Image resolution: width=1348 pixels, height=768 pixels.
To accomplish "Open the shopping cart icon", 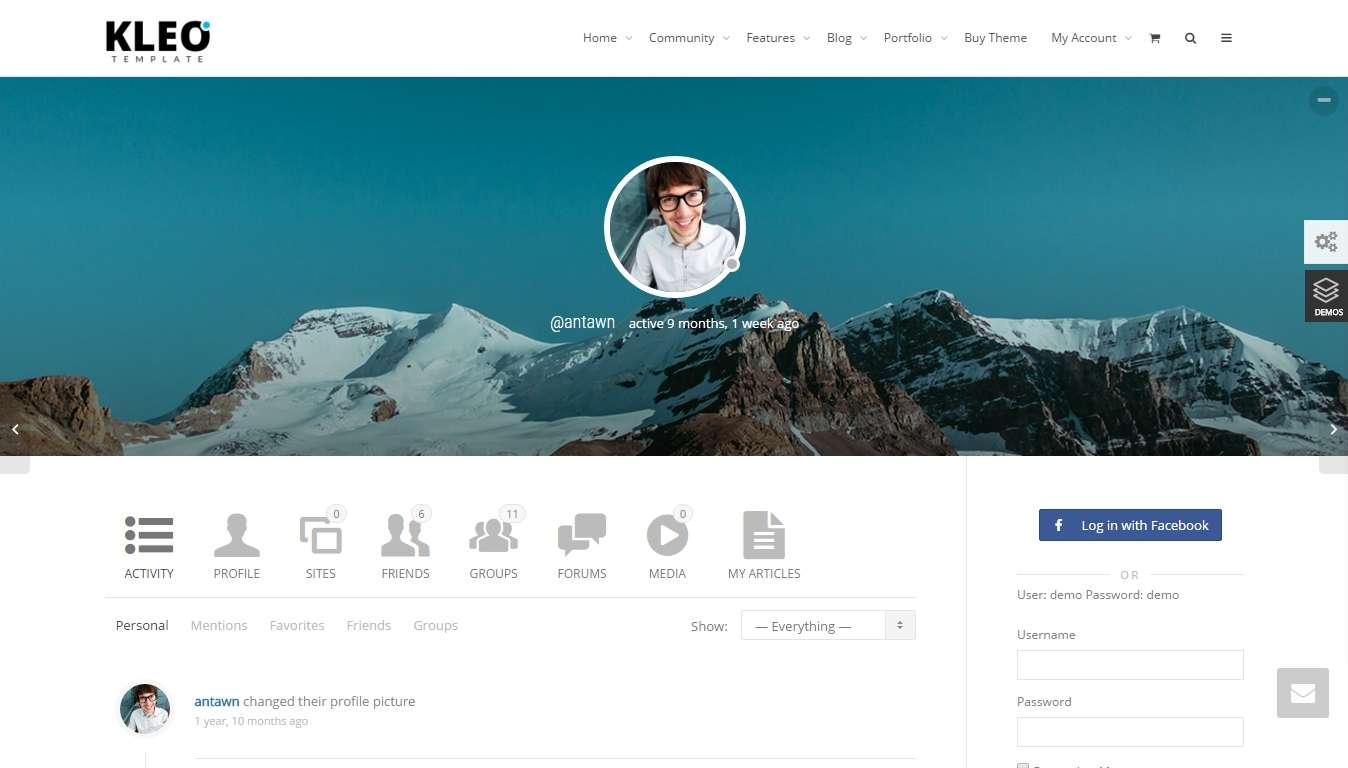I will (1155, 38).
